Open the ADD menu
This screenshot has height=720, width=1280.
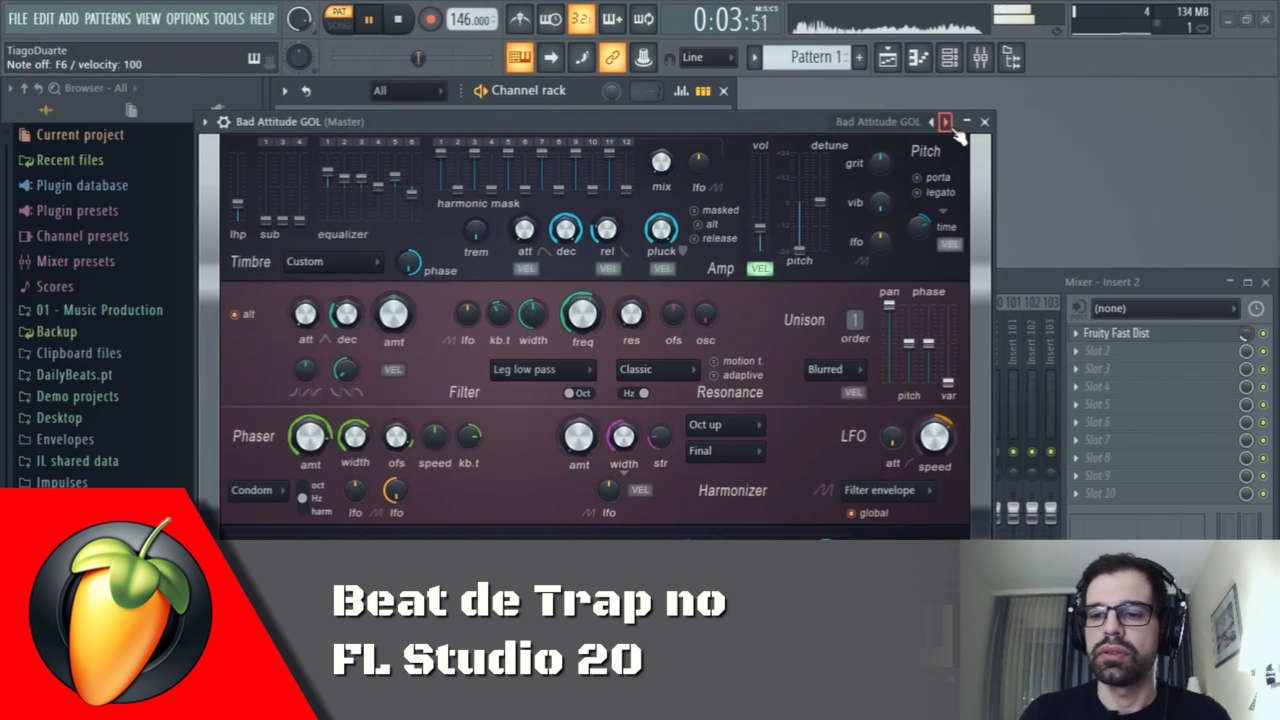[69, 19]
